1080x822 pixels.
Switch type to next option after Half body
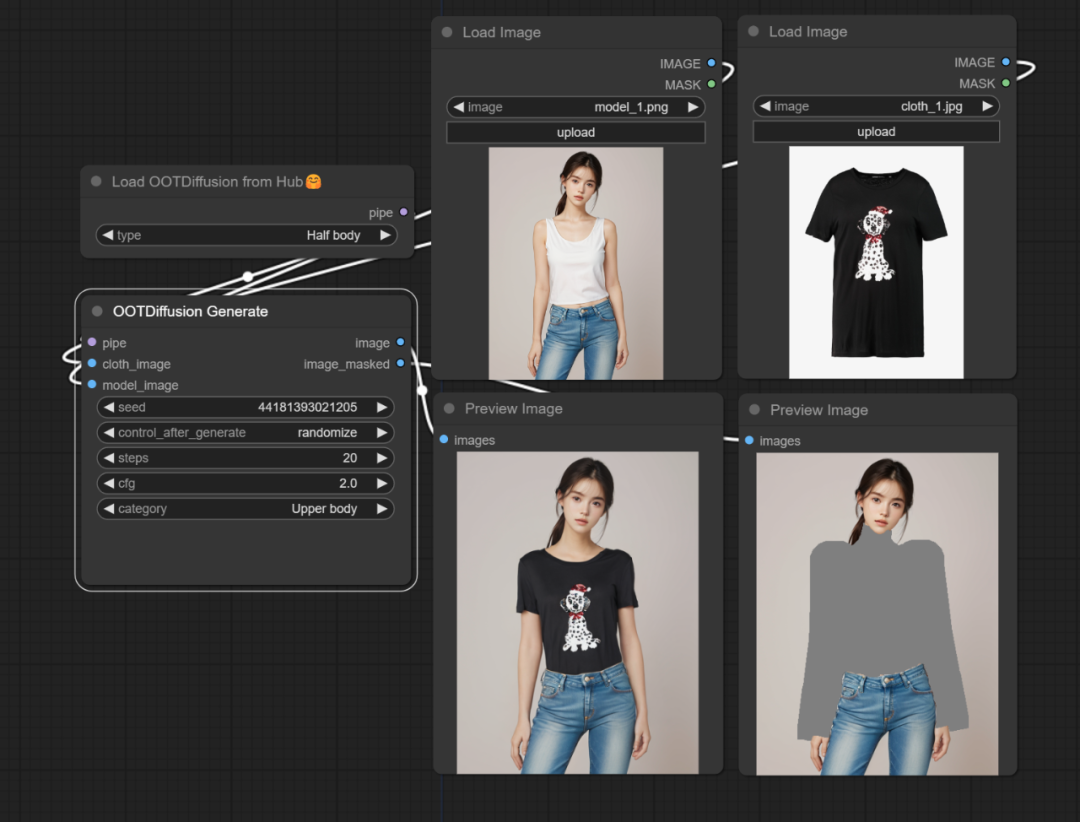(385, 235)
